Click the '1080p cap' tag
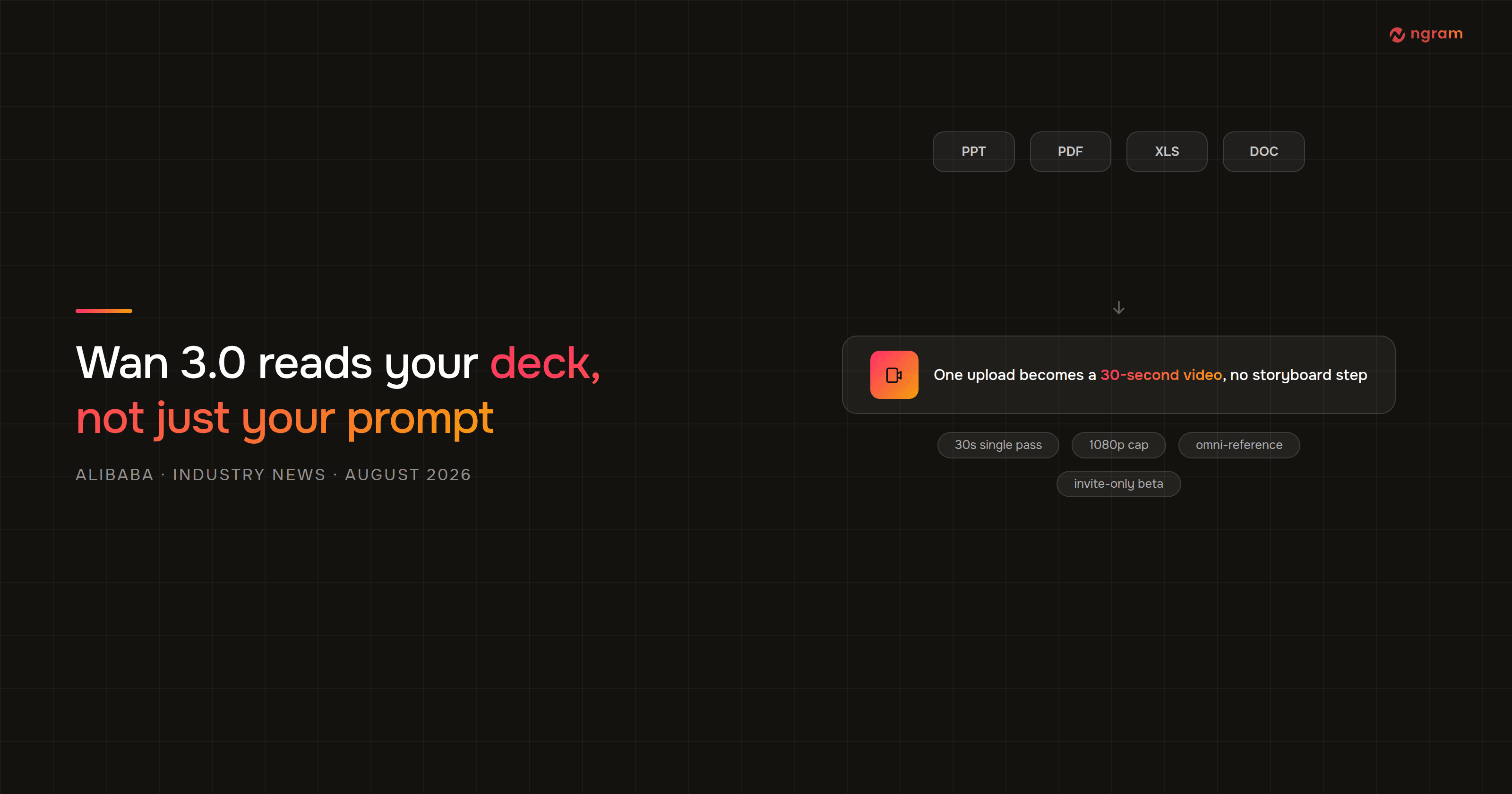The height and width of the screenshot is (794, 1512). point(1118,445)
